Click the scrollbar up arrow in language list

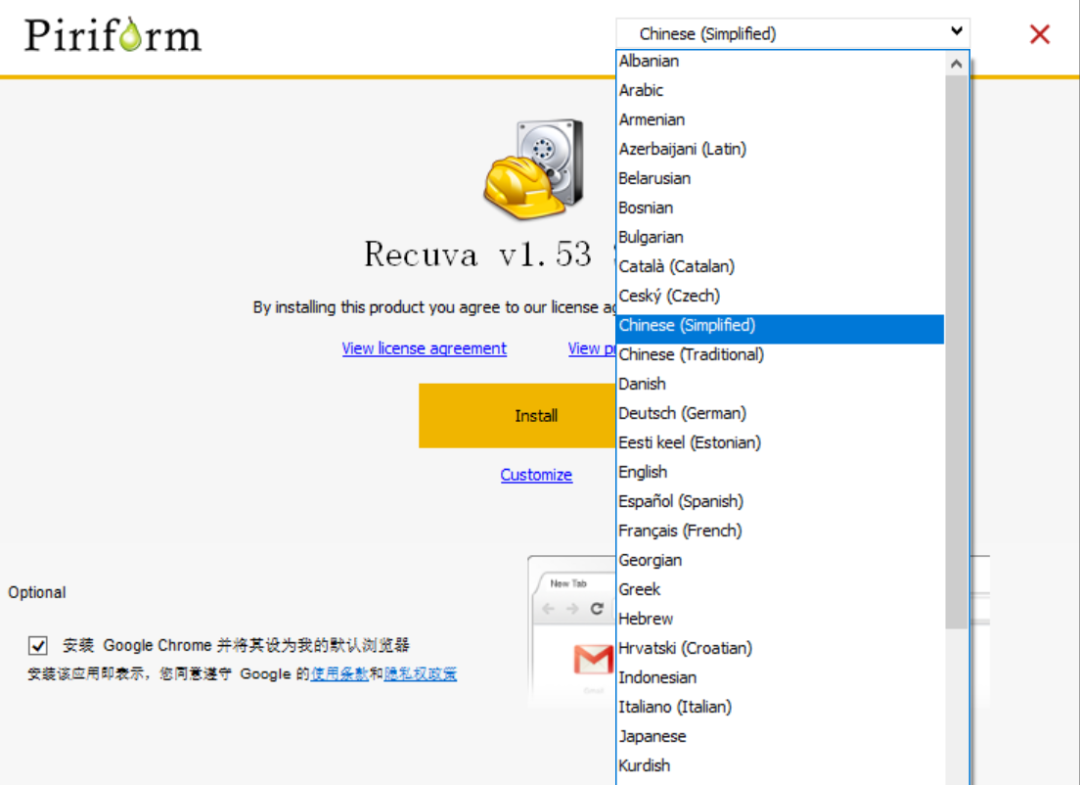(x=956, y=64)
